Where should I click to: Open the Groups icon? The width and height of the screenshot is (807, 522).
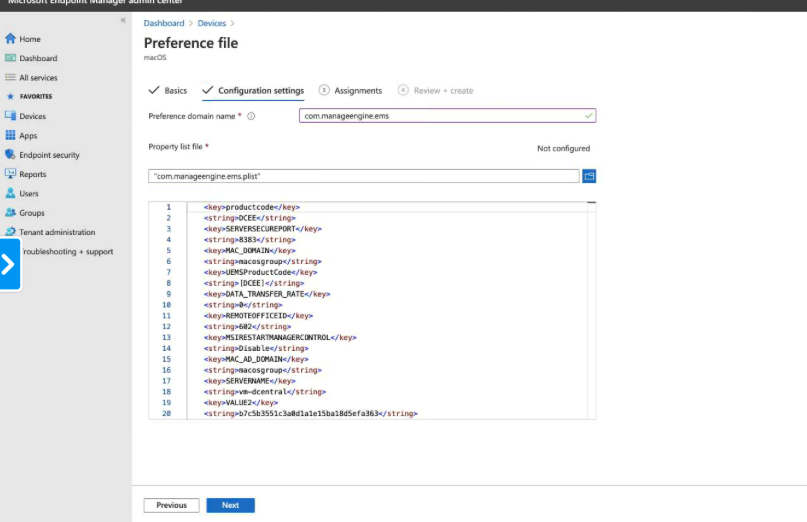pyautogui.click(x=10, y=213)
